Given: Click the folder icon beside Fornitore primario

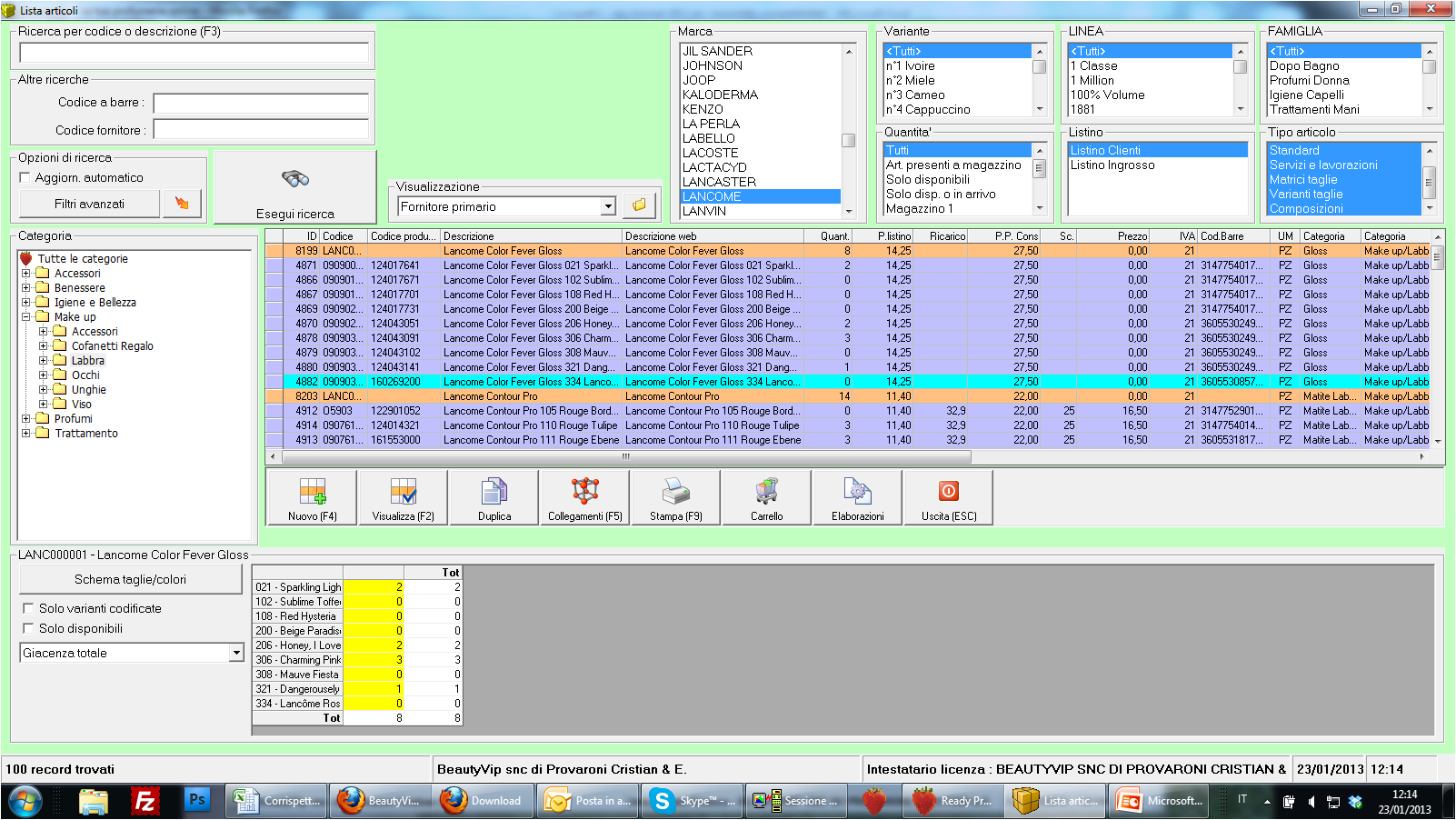Looking at the screenshot, I should pos(639,205).
